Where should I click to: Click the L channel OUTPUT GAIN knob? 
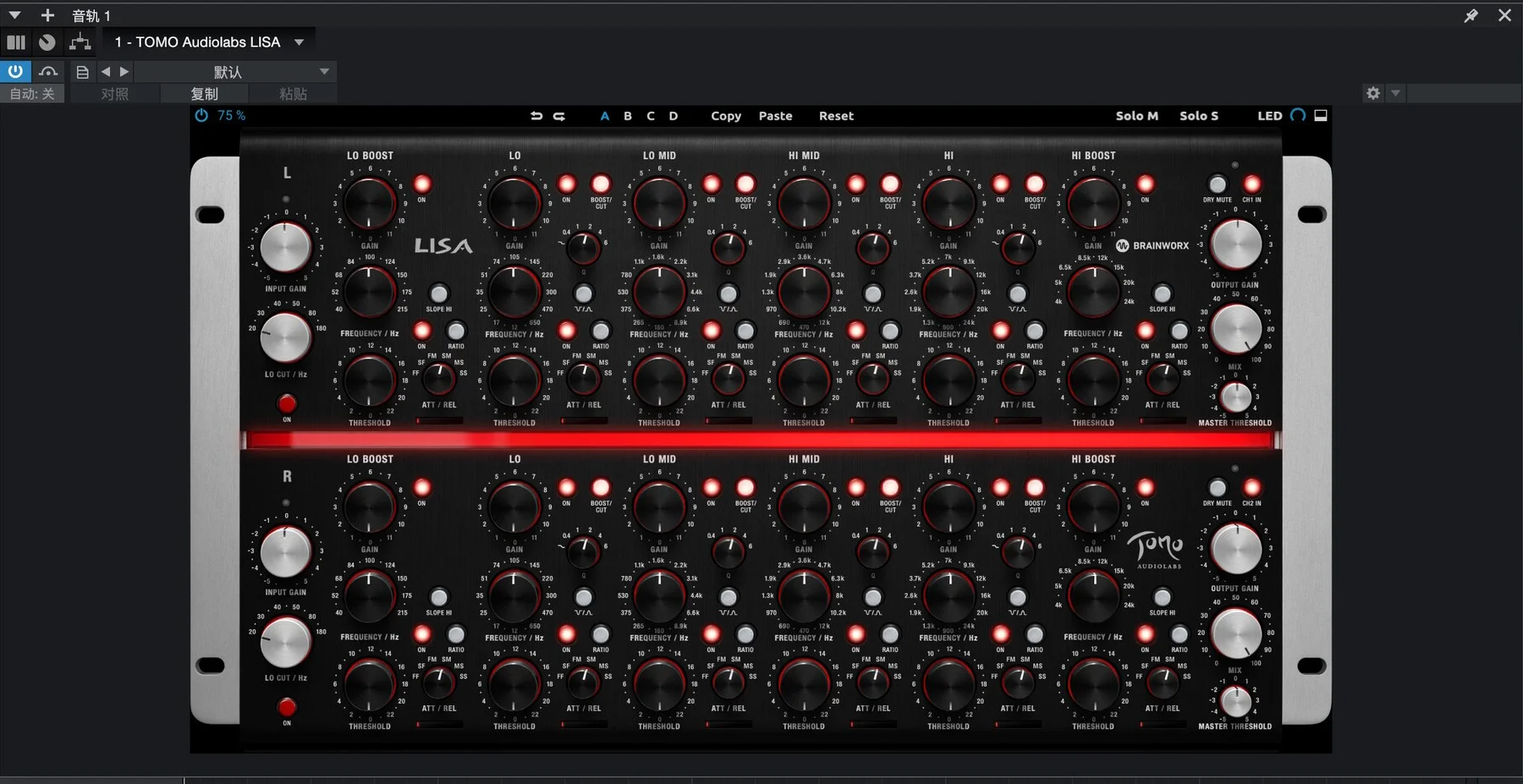click(x=1235, y=244)
